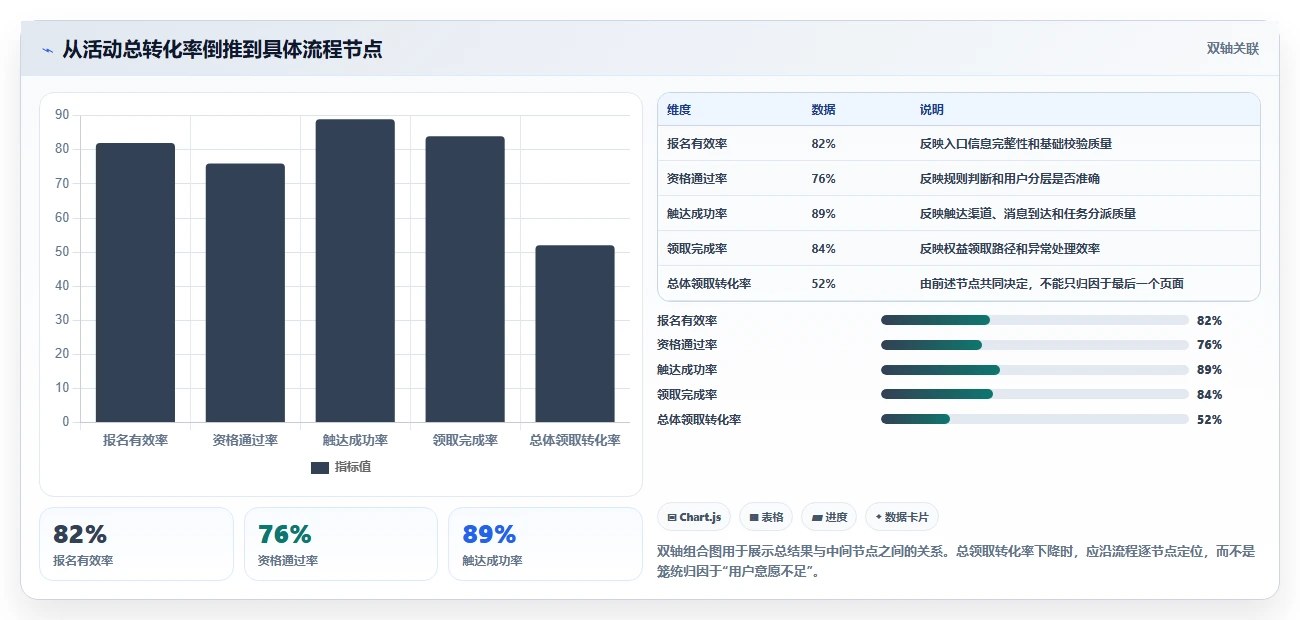Click the title 从活动总转化率倒推到具体流程节点

[222, 49]
